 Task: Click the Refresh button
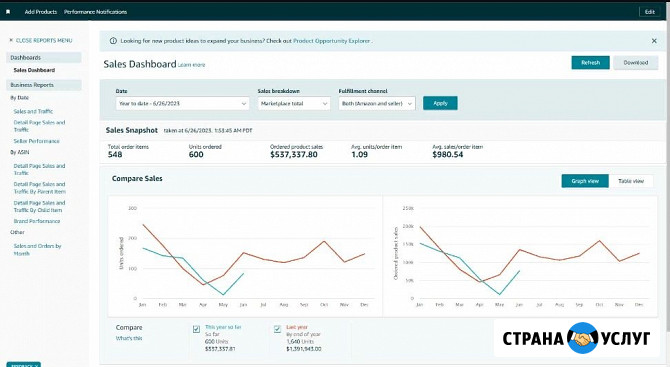591,63
